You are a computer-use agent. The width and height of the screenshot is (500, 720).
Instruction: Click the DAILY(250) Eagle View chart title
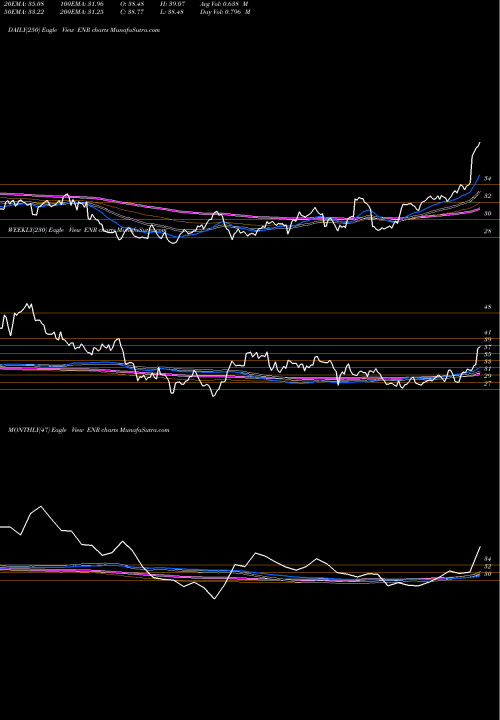click(84, 30)
